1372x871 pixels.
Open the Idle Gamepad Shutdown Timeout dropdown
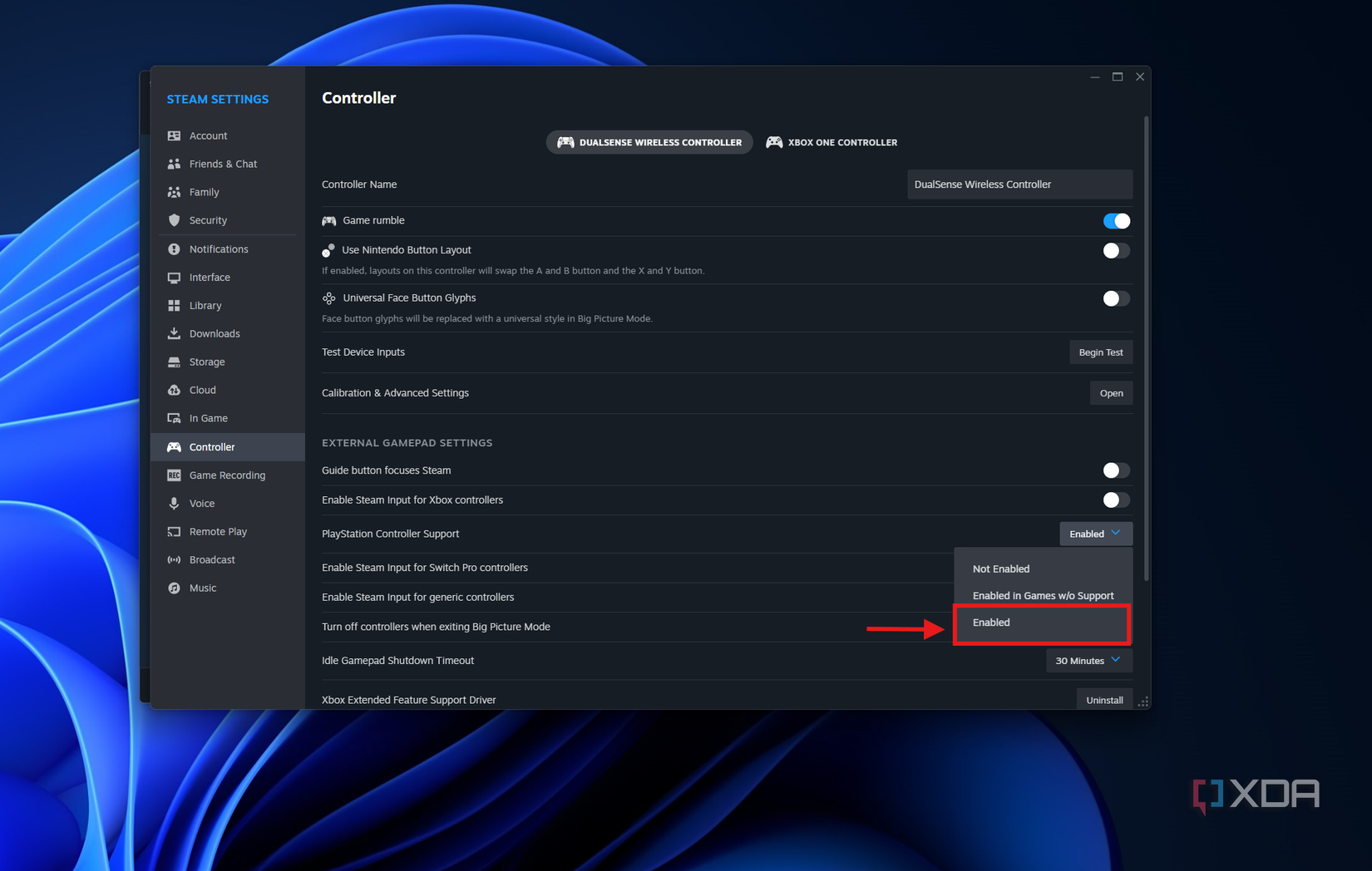tap(1088, 660)
